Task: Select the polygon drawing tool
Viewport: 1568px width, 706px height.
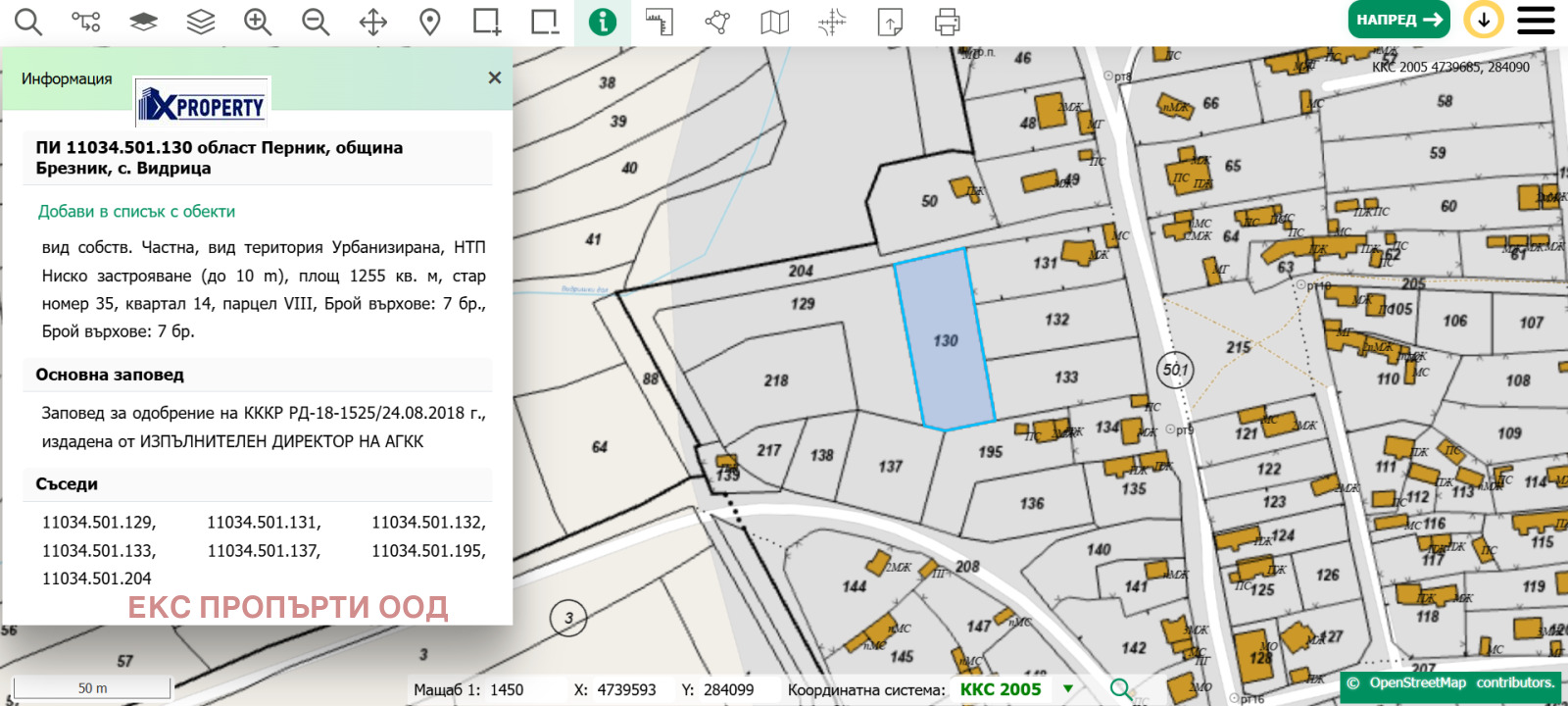Action: coord(717,22)
